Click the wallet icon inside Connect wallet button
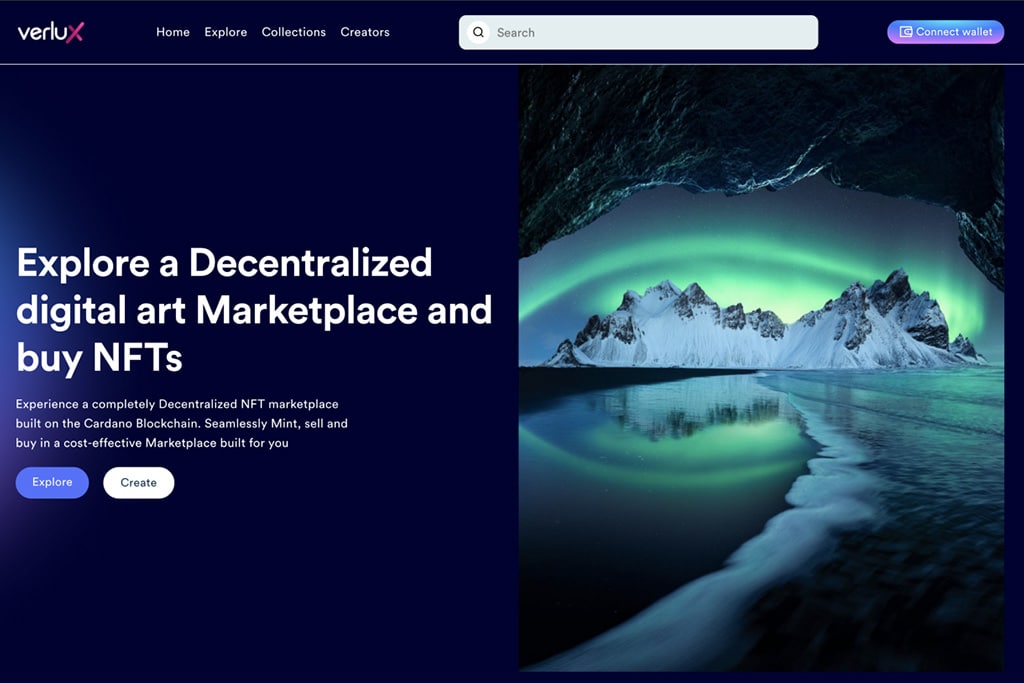 tap(906, 31)
